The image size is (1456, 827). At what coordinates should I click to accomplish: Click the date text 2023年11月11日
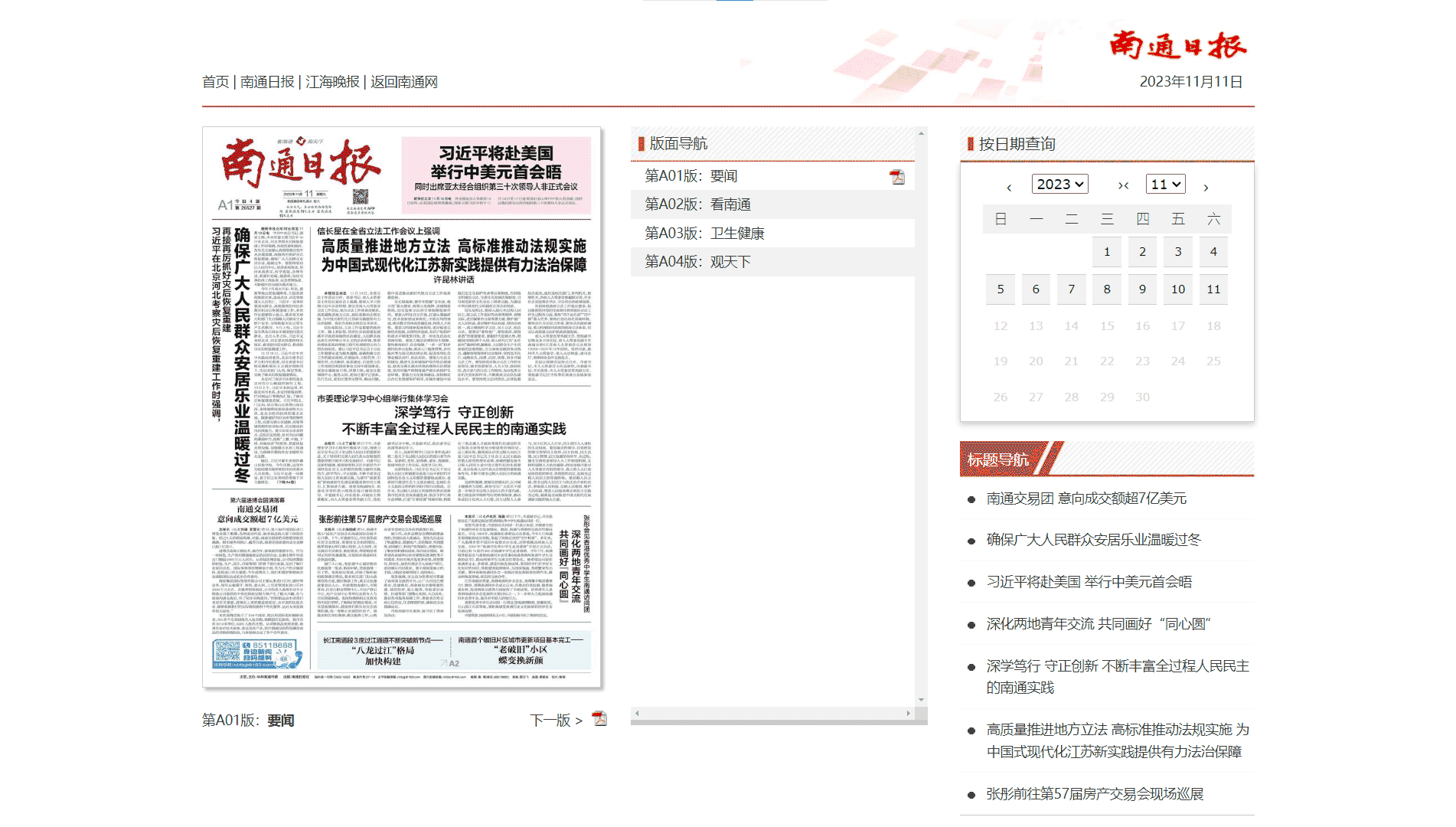(1191, 82)
